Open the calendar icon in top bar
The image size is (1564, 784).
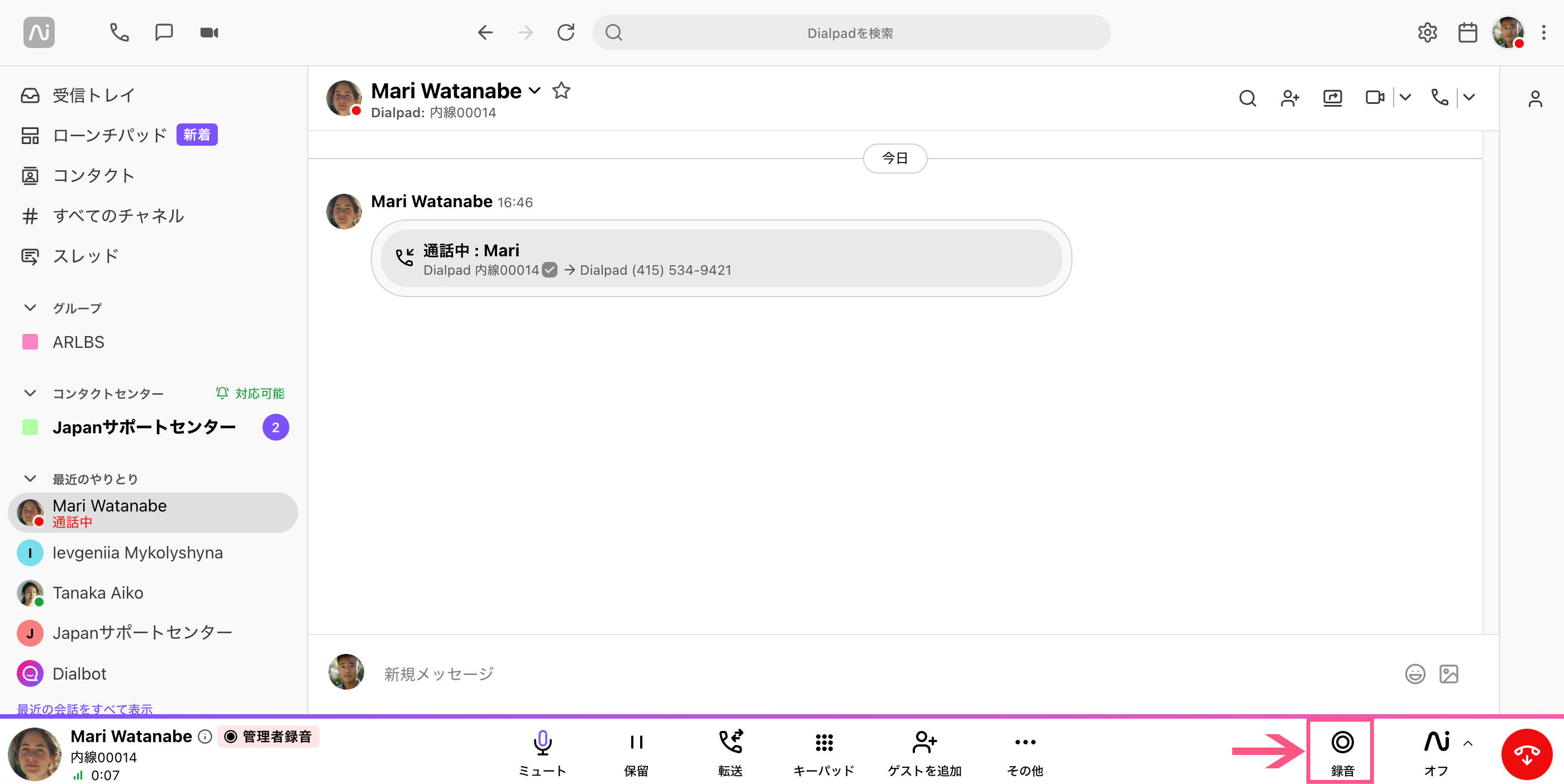coord(1467,32)
